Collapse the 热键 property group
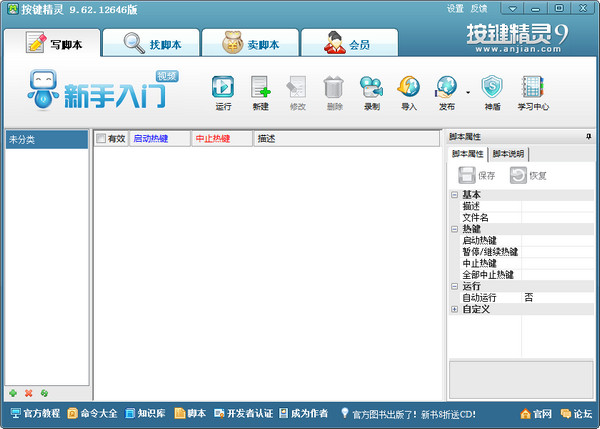Image resolution: width=600 pixels, height=429 pixels. click(x=454, y=229)
